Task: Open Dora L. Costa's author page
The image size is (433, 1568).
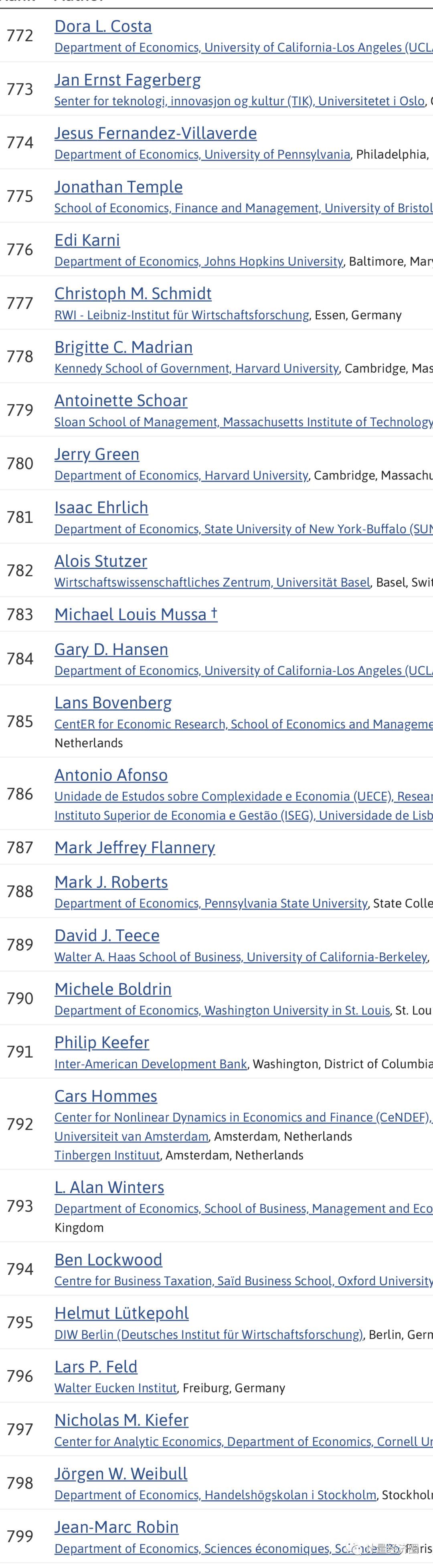Action: (103, 26)
